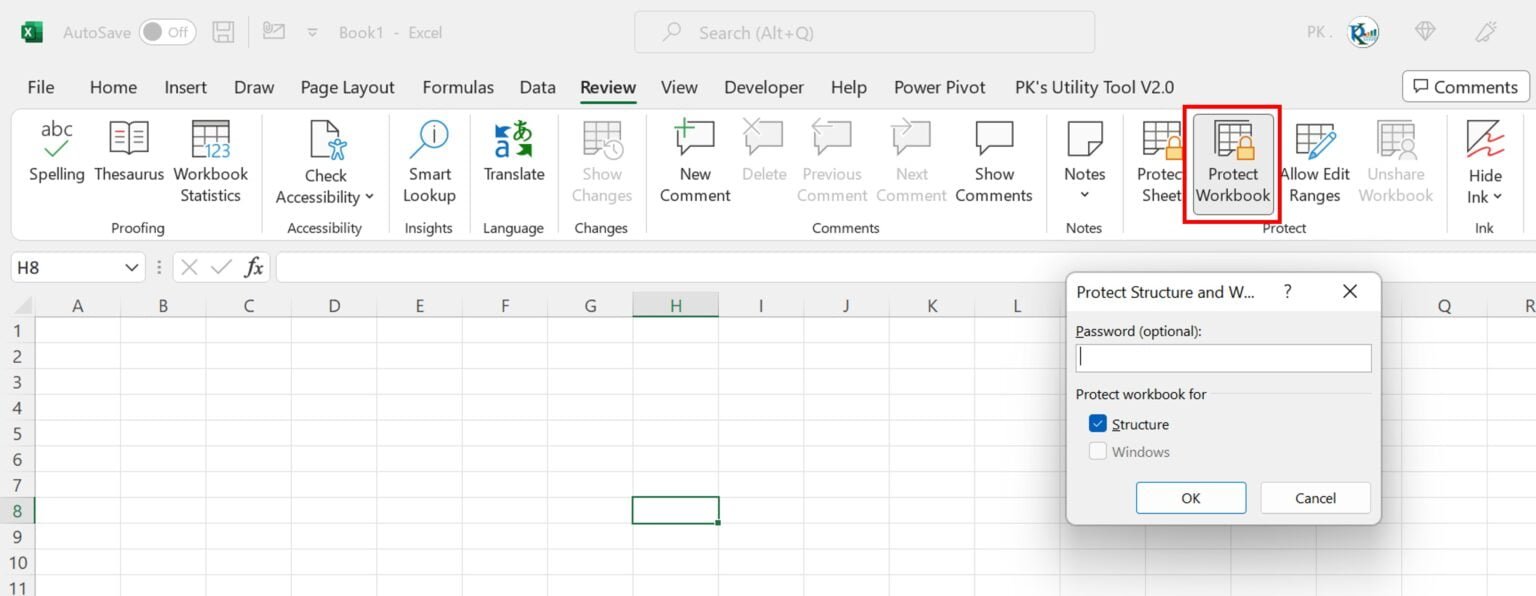The height and width of the screenshot is (596, 1536).
Task: Translate selected text
Action: (x=513, y=158)
